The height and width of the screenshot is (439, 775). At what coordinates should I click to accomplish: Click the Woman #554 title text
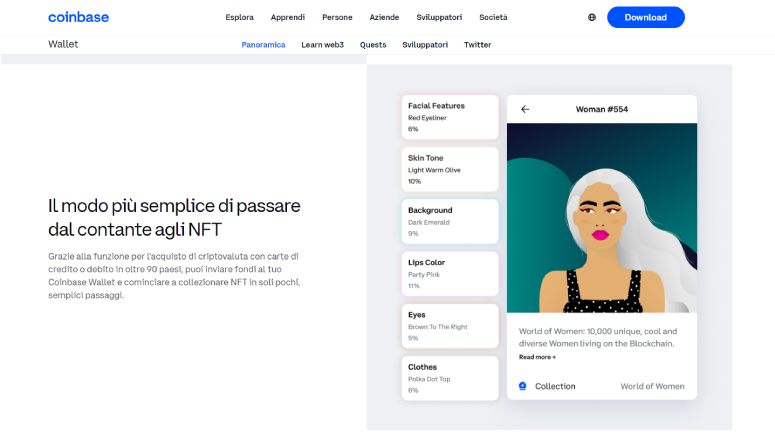[602, 109]
